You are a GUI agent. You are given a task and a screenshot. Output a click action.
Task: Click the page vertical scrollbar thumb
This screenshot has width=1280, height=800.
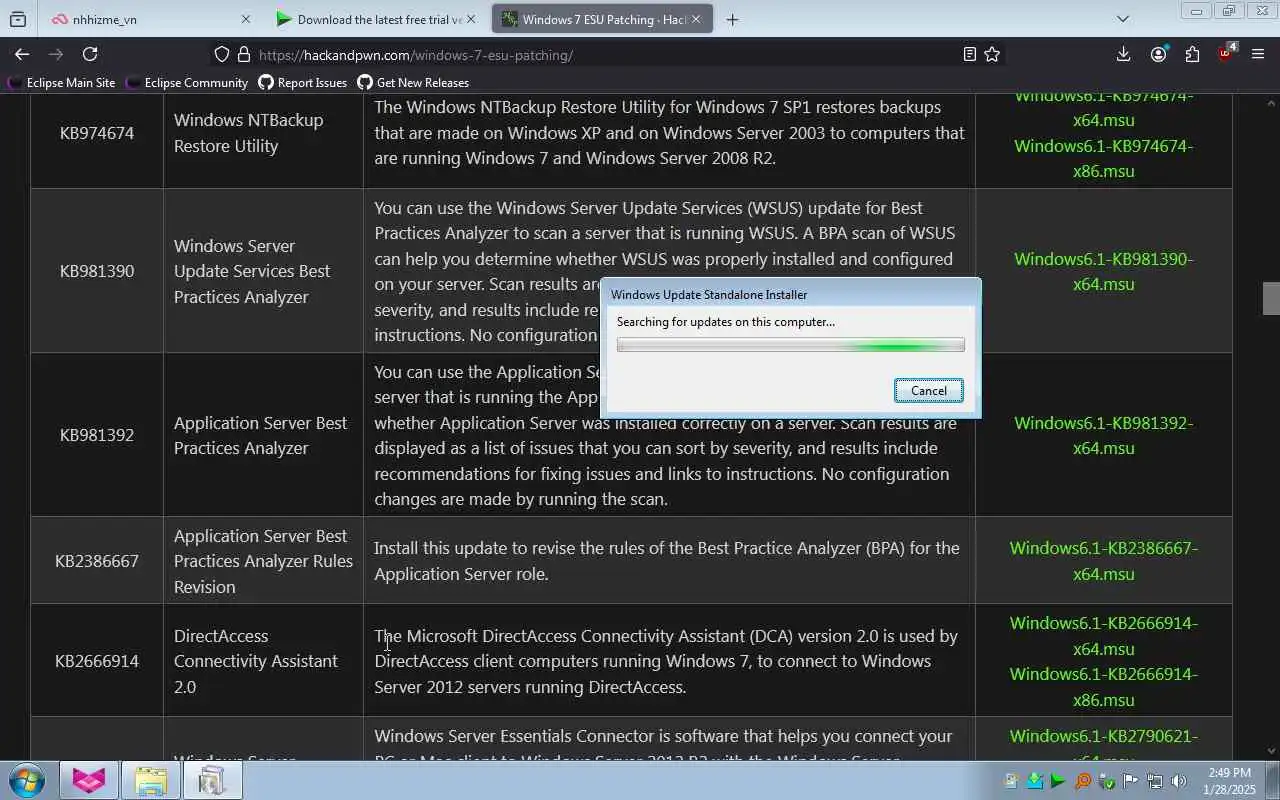tap(1271, 298)
